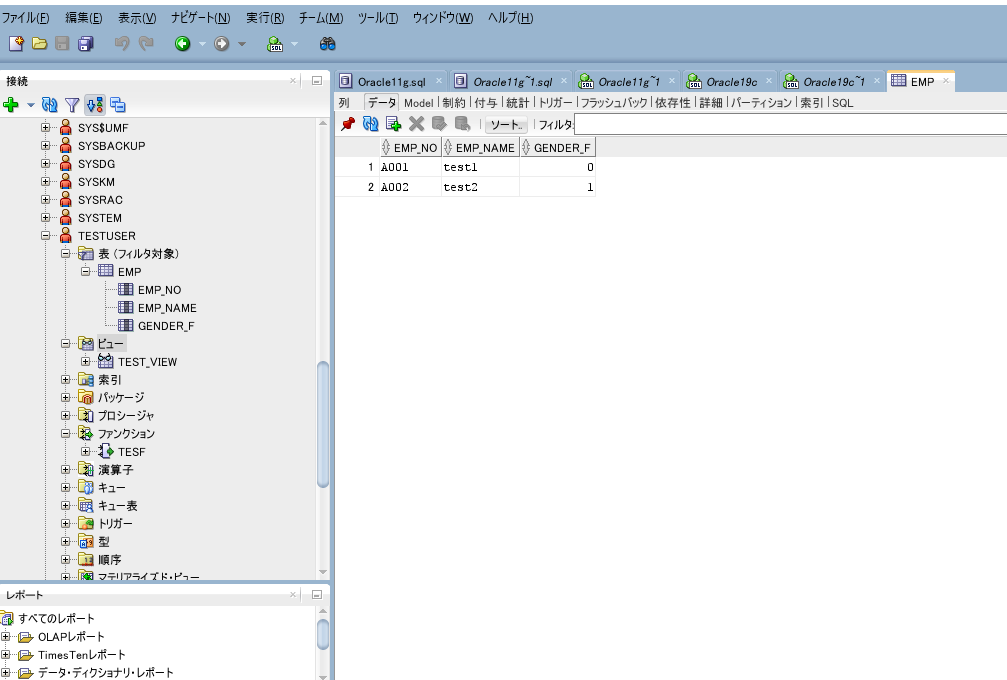Screen dimensions: 1007x680
Task: Open the New Connection dropdown arrow
Action: click(x=30, y=105)
